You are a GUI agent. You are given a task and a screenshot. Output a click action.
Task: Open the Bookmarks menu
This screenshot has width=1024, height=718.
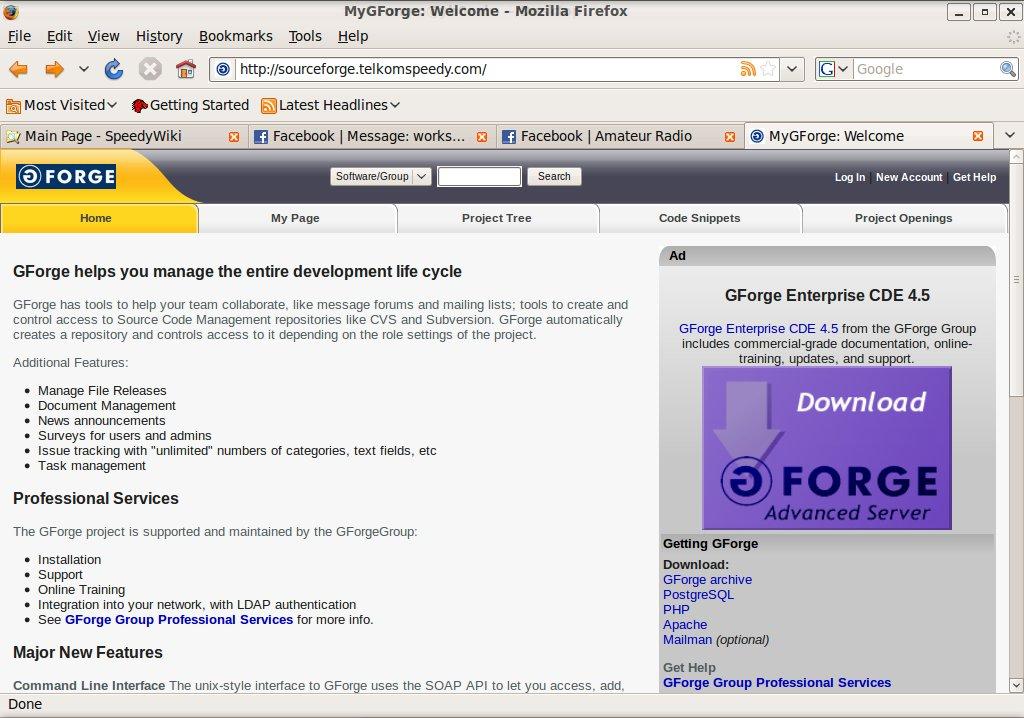click(x=235, y=36)
